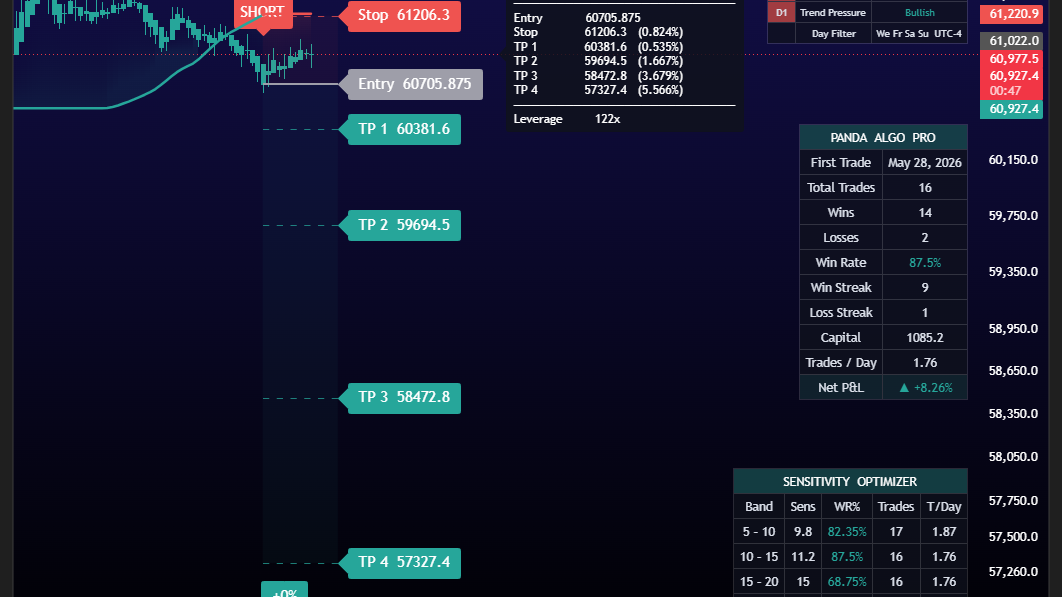
Task: Click the 60,977.5 red price tag
Action: point(1011,59)
